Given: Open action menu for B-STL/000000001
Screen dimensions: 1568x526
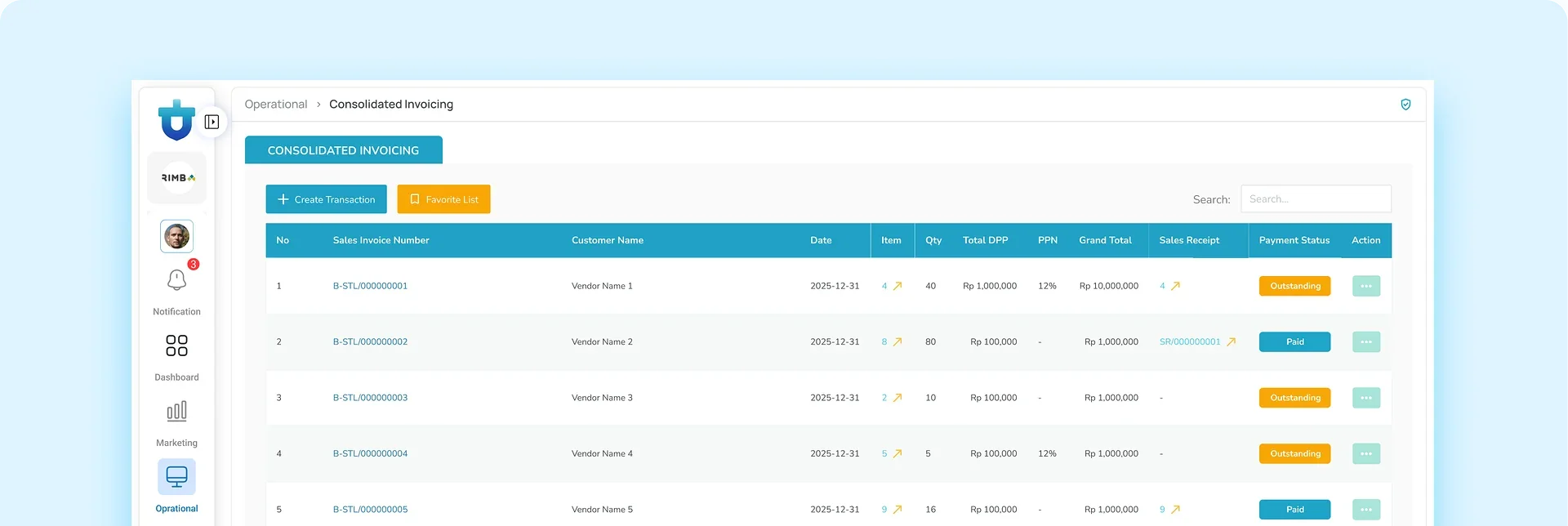Looking at the screenshot, I should (x=1366, y=286).
